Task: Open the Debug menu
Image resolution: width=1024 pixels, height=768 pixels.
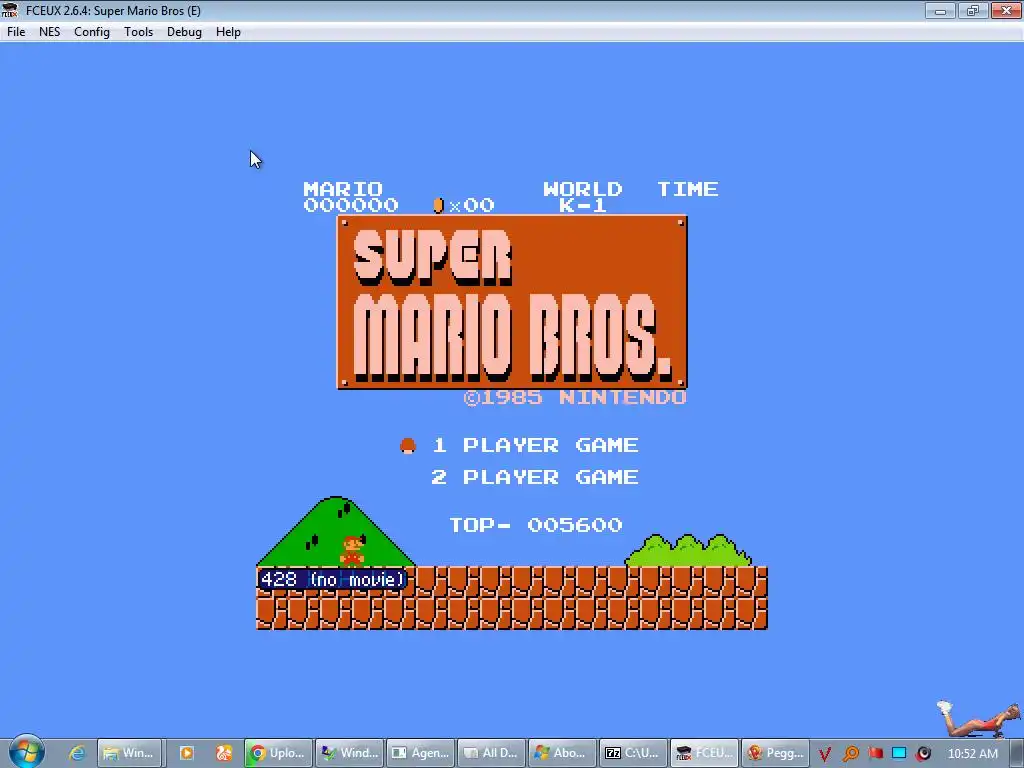Action: click(x=184, y=32)
